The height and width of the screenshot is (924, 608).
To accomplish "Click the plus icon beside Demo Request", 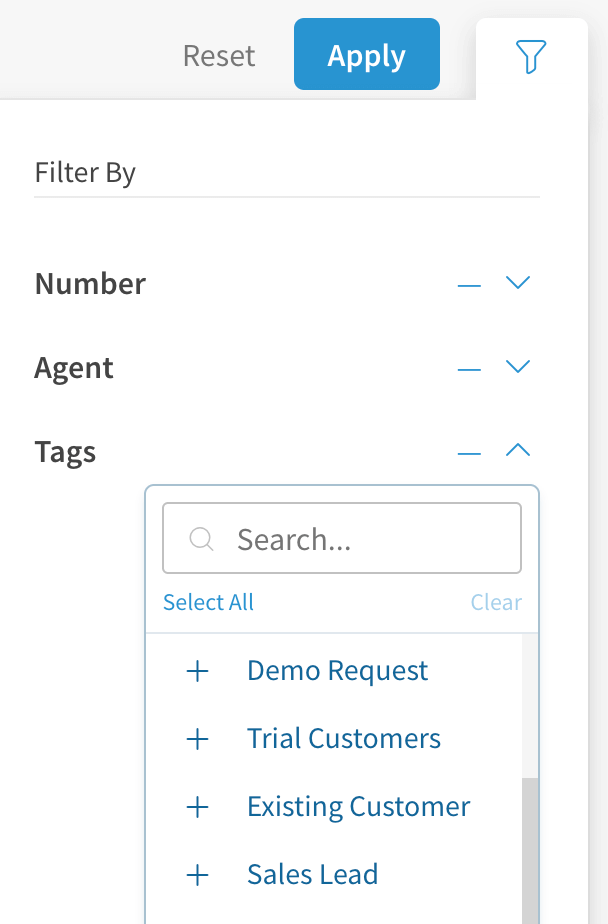I will click(198, 671).
